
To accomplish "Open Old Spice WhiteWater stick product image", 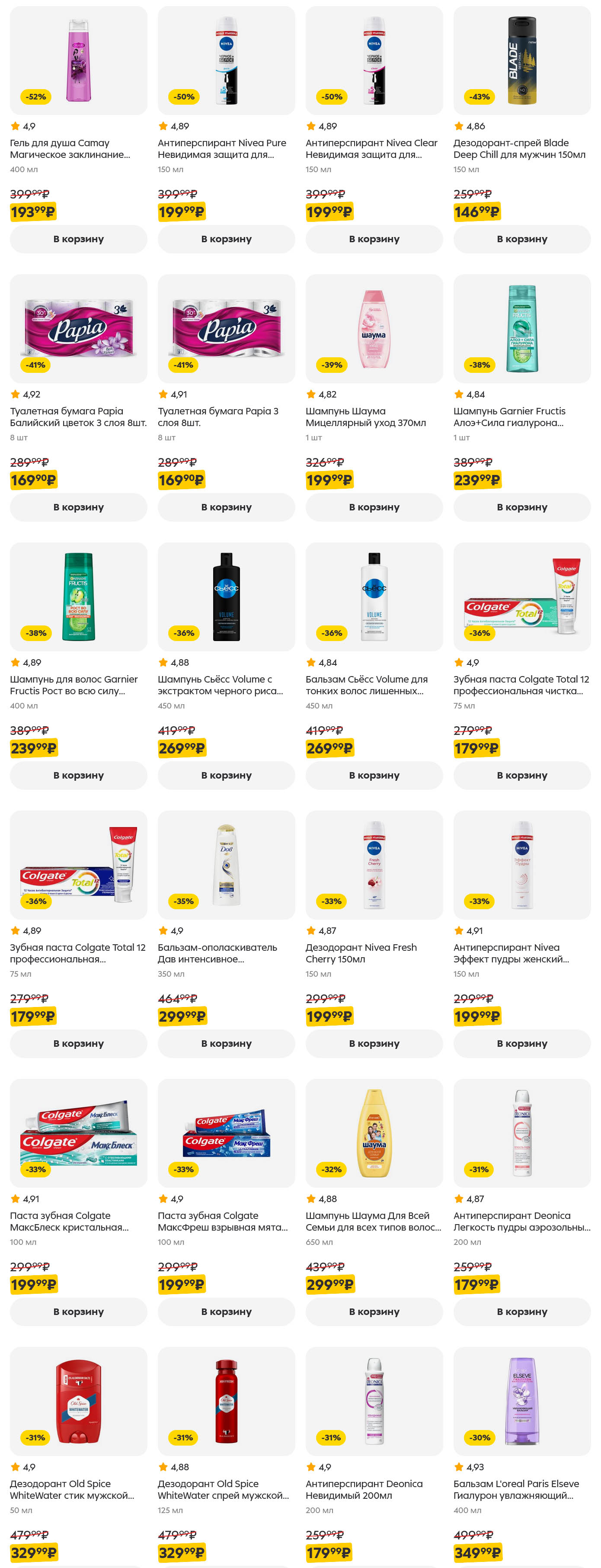I will click(78, 1401).
